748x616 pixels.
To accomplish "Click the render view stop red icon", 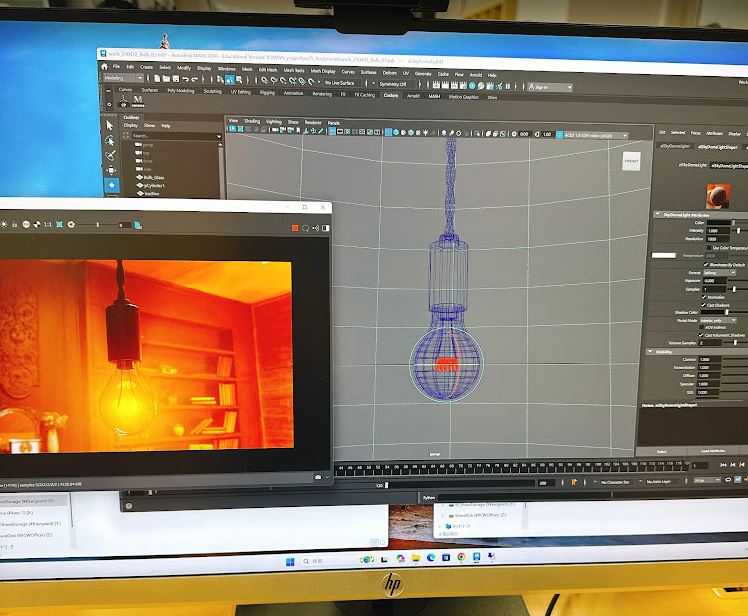I will 295,228.
